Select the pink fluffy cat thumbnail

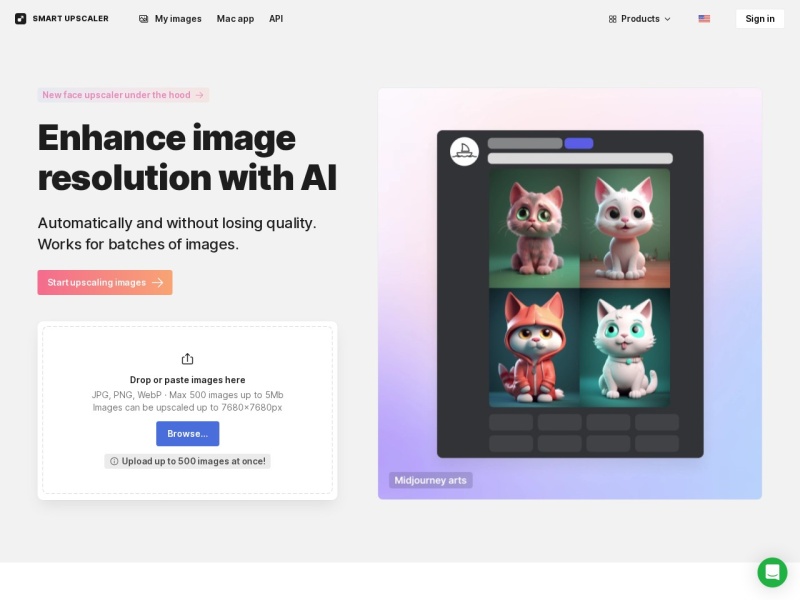click(534, 229)
